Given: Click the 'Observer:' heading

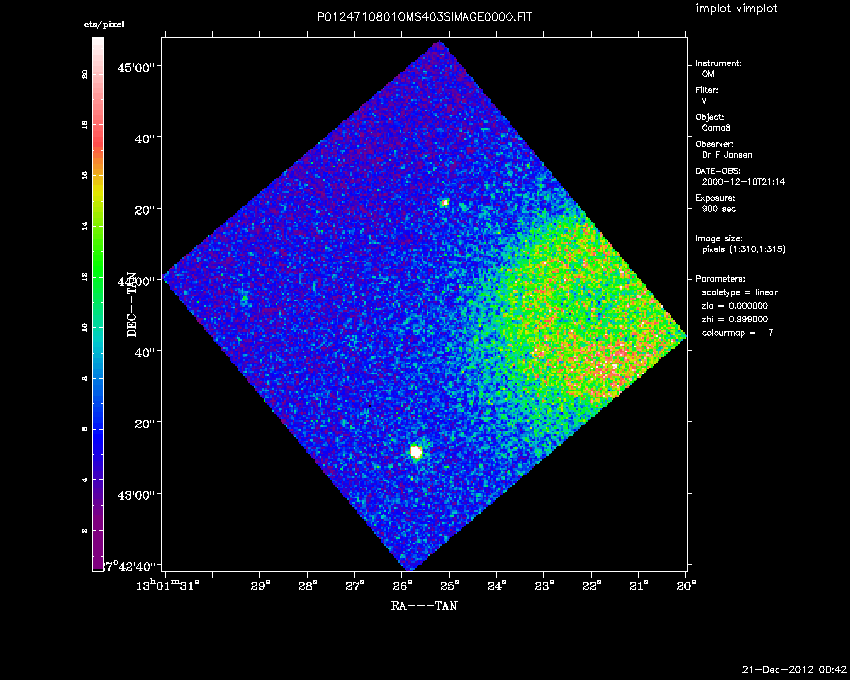Looking at the screenshot, I should pos(714,144).
